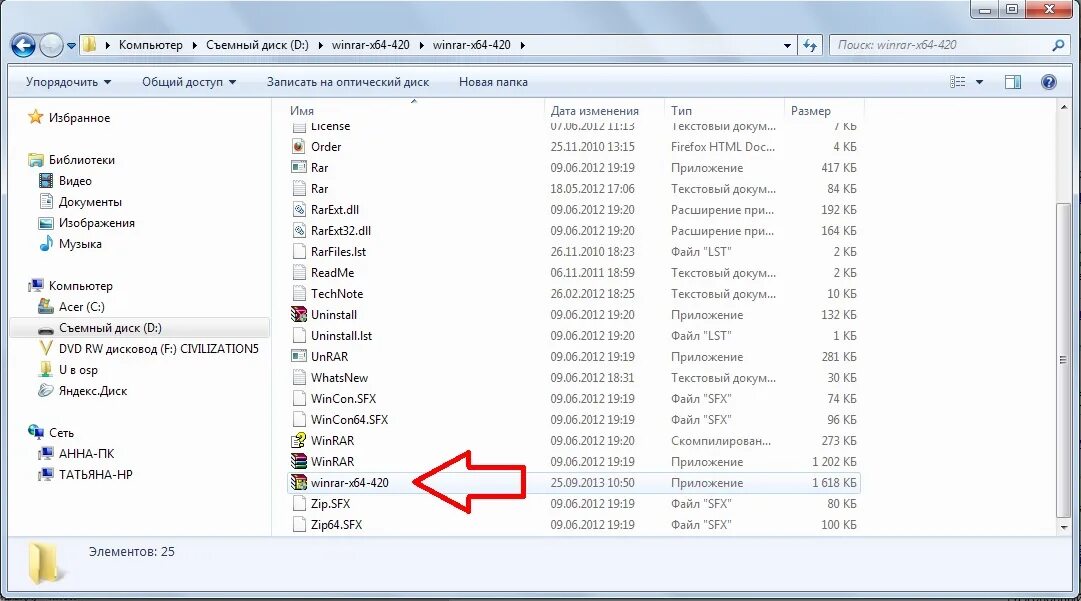Click the Rar text document icon (84 КБ)
The width and height of the screenshot is (1081, 601).
[x=299, y=189]
